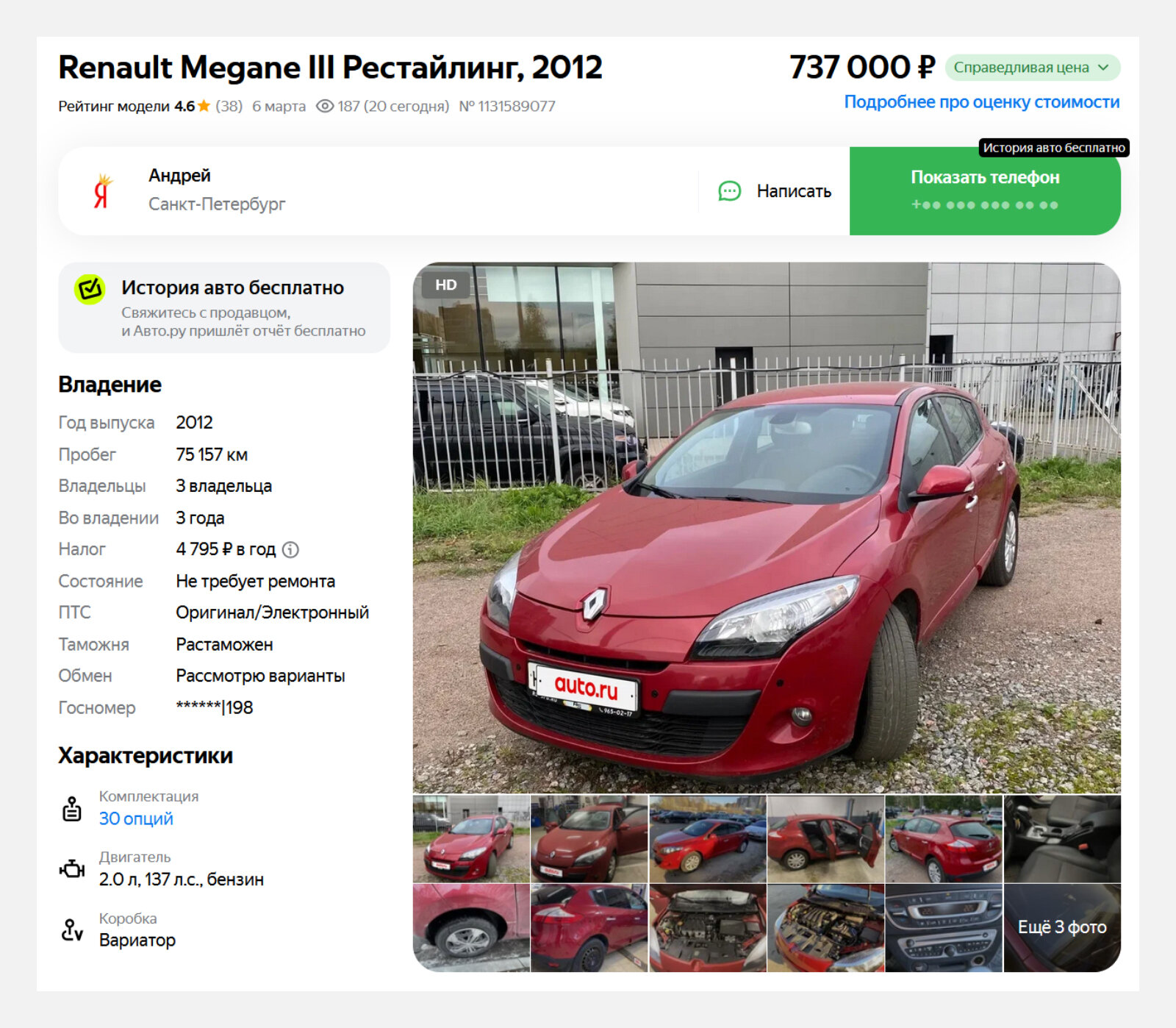Click the model rating value 4.6
Viewport: 1176px width, 1028px height.
coord(184,107)
